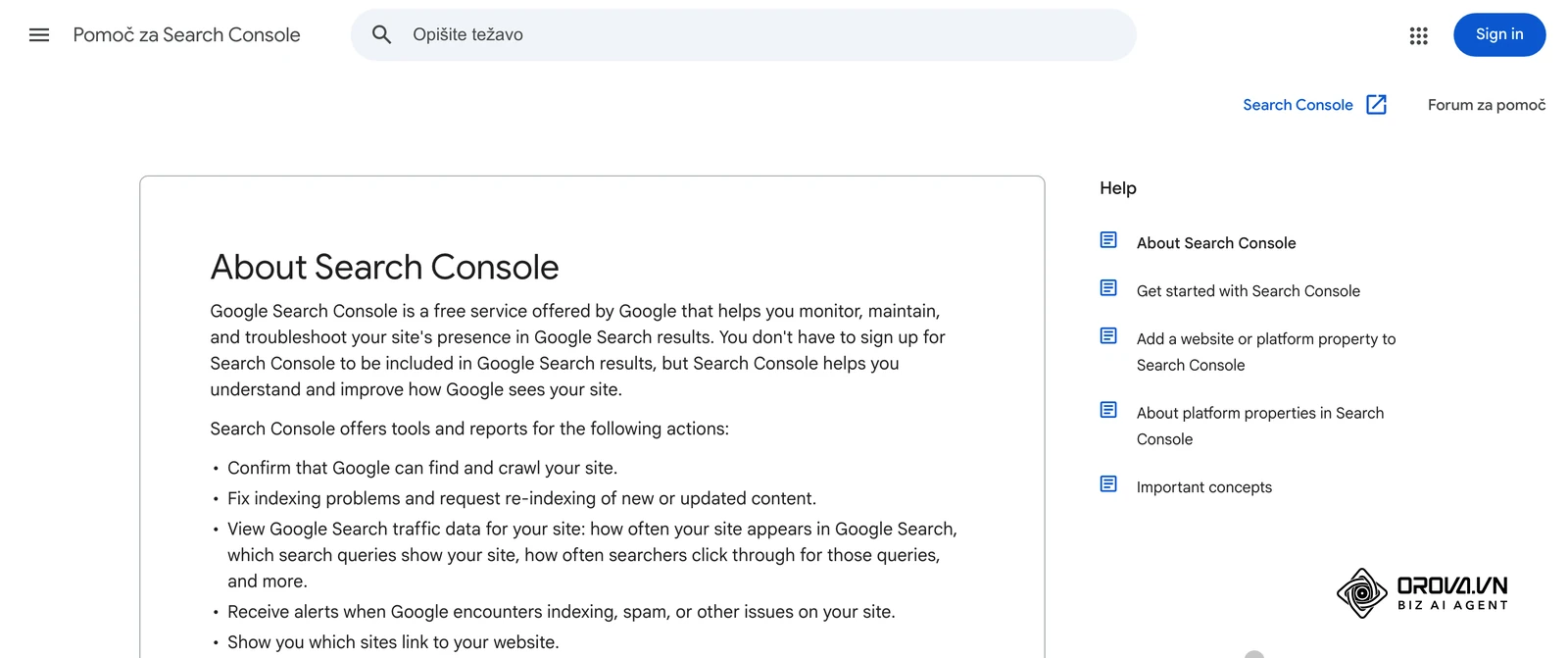Click 'Confirm that Google can find and crawl your site.'

[422, 468]
